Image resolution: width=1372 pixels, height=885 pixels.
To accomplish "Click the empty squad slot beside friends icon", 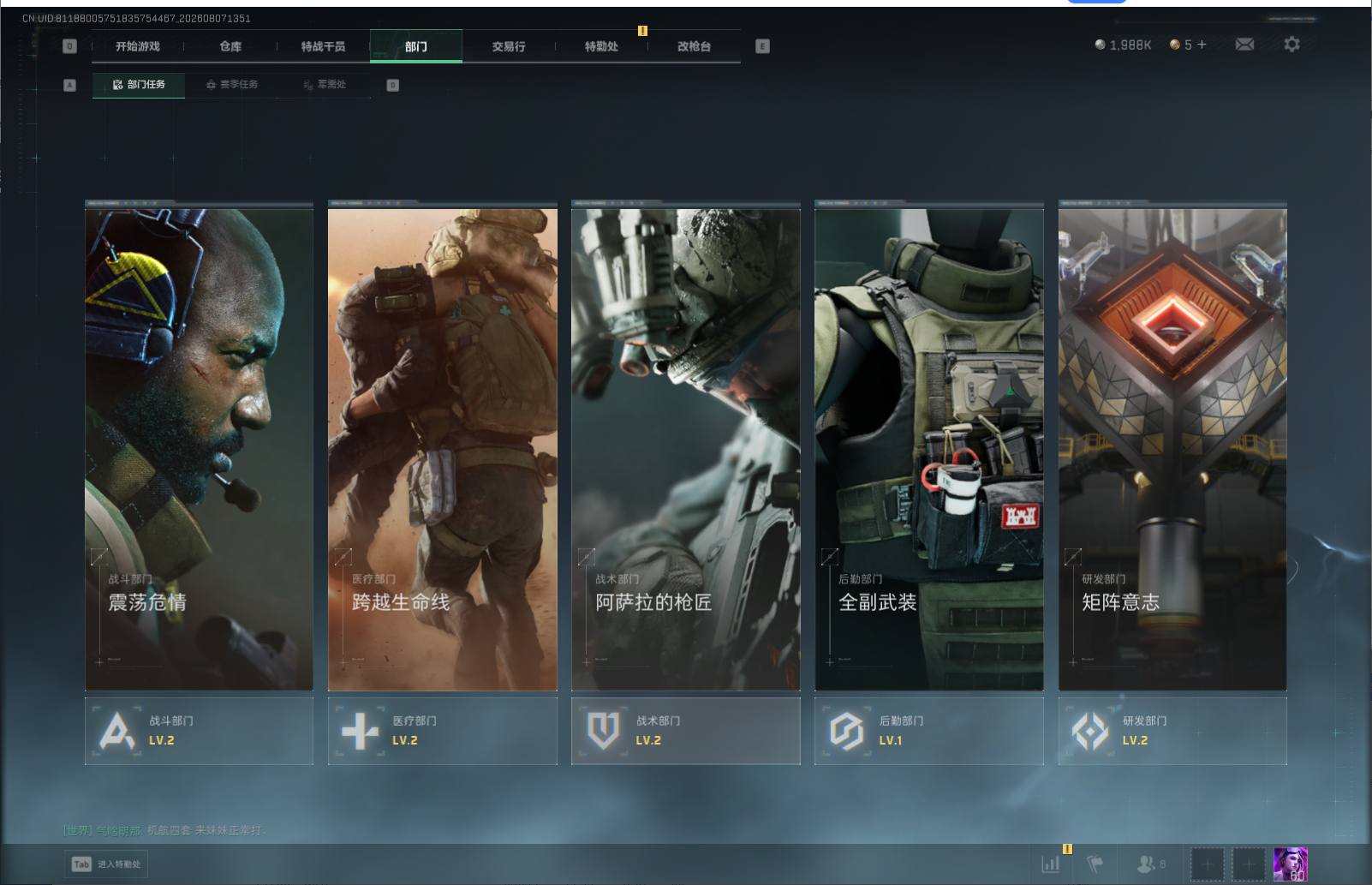I will (x=1208, y=864).
